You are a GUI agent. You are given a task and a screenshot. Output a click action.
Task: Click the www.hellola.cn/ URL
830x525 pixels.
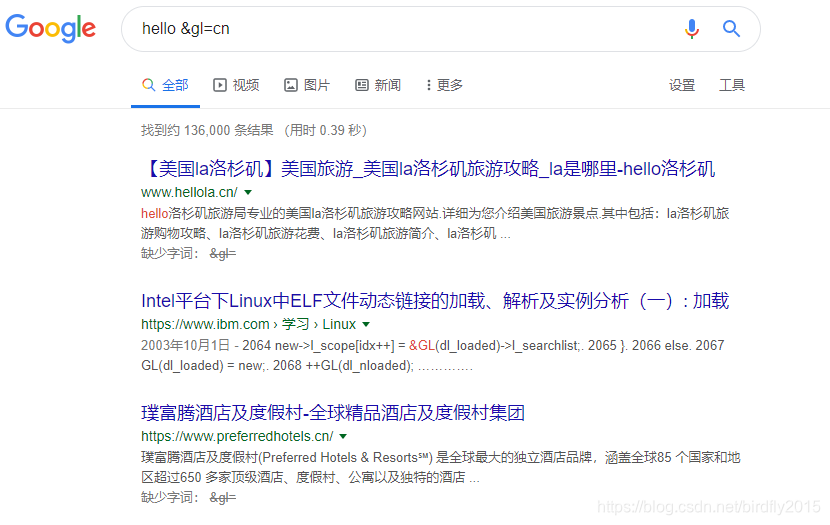[x=190, y=192]
